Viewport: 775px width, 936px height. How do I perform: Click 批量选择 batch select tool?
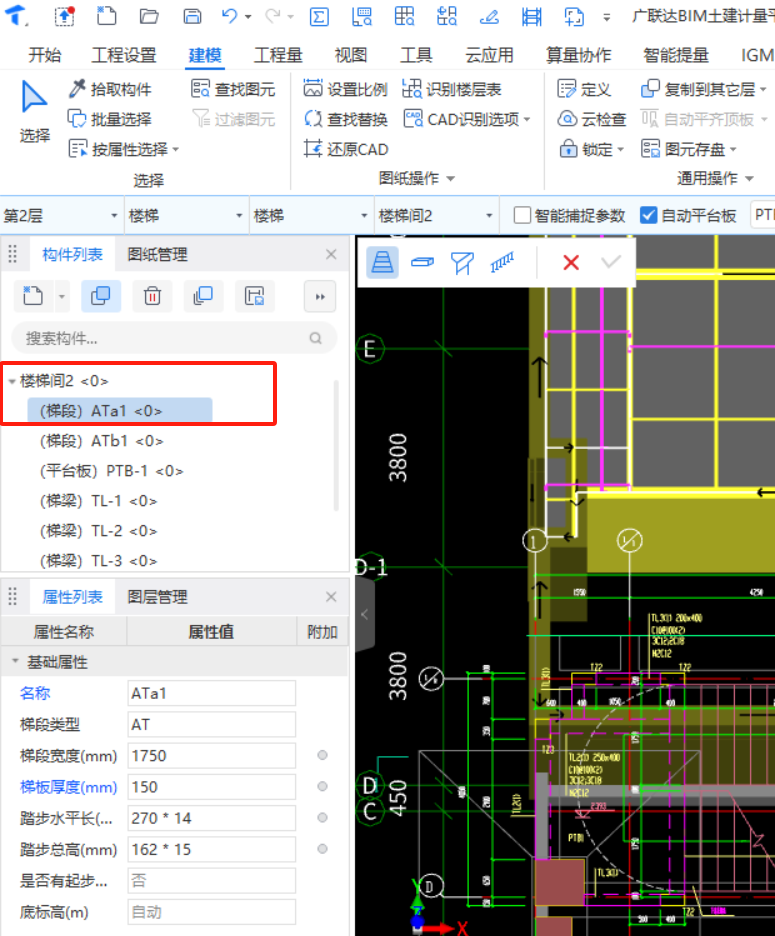pos(110,119)
